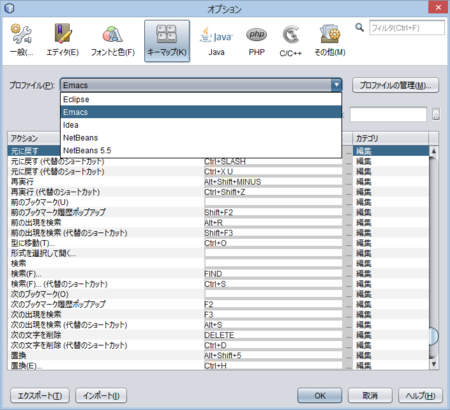Click the Ctrl+S shortcut cell
This screenshot has height=410, width=450.
(273, 284)
